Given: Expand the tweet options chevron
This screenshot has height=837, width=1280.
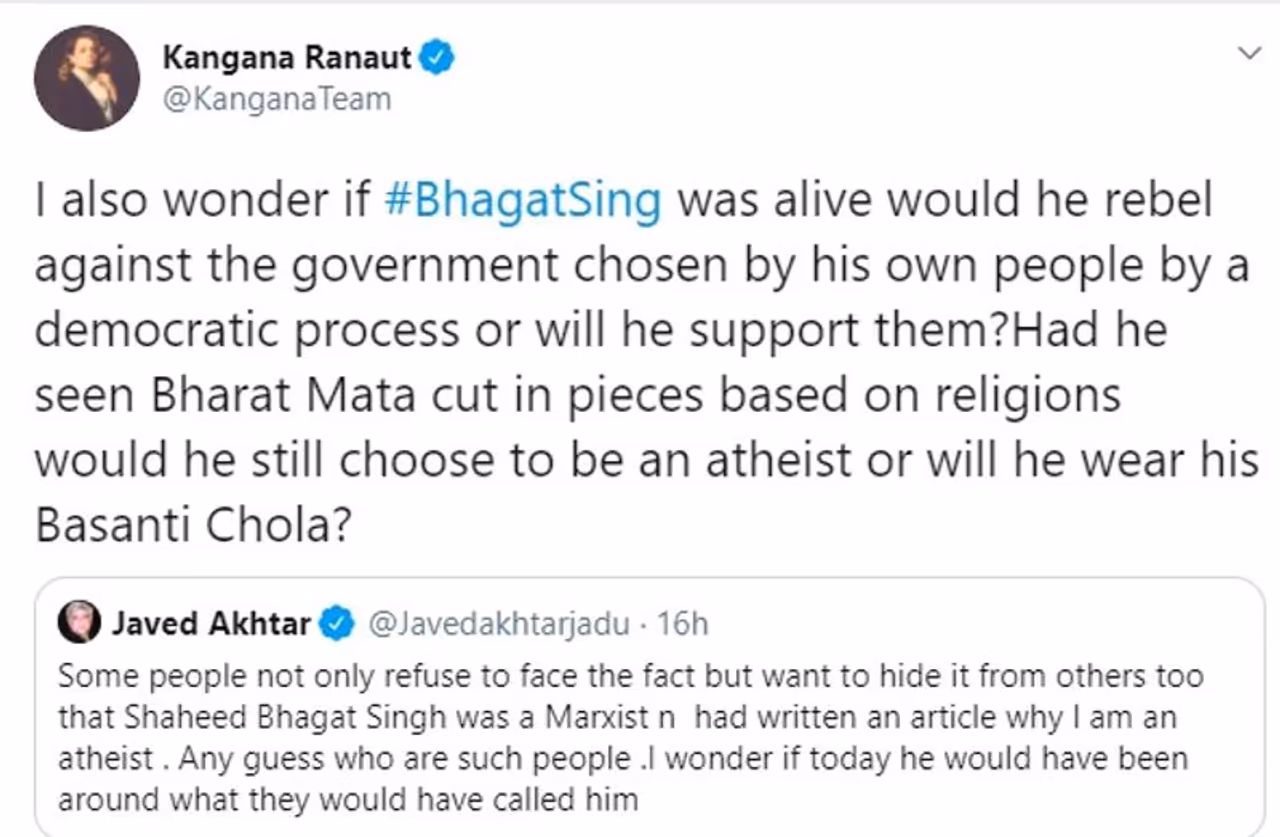Looking at the screenshot, I should click(1249, 53).
